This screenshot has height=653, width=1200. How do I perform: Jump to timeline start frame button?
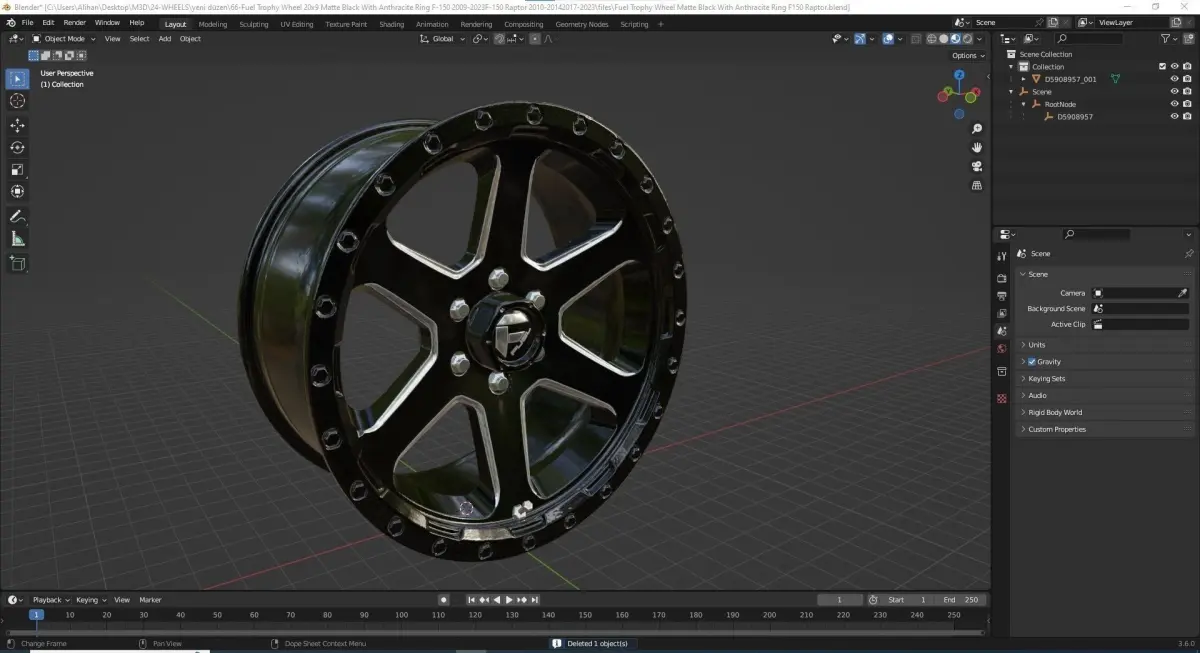pos(471,600)
